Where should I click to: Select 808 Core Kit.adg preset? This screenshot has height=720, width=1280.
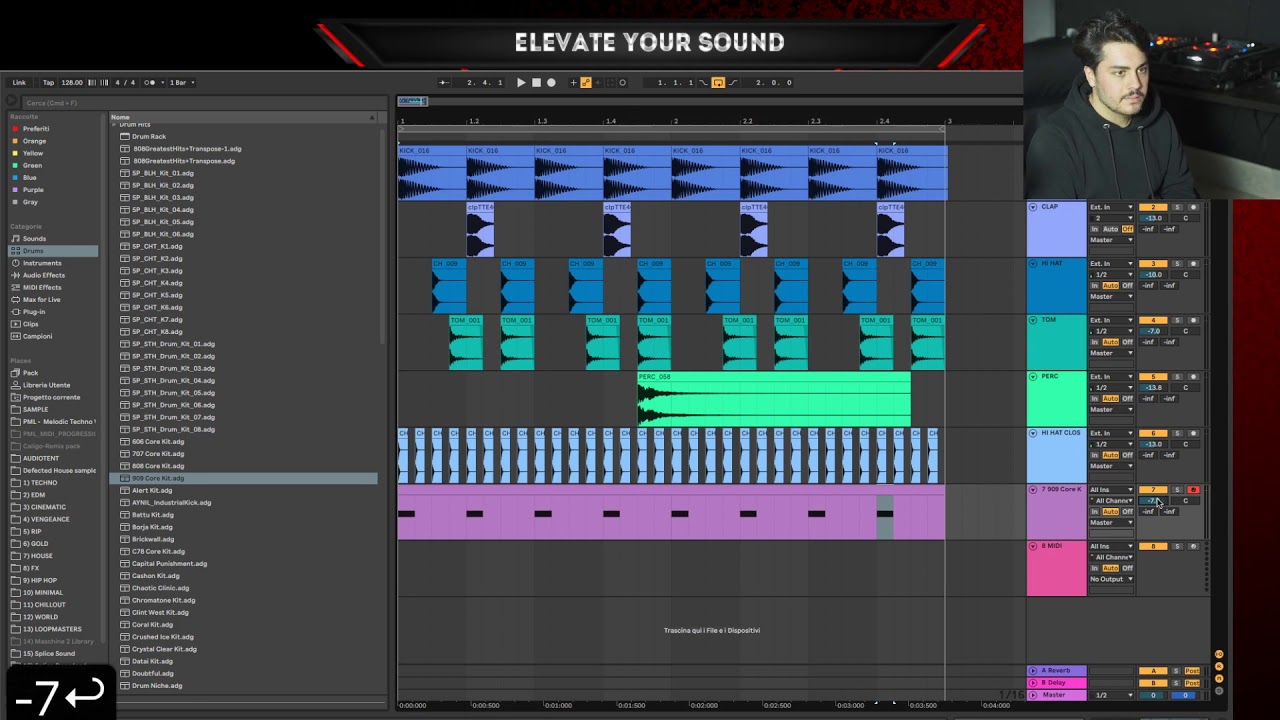[x=158, y=466]
